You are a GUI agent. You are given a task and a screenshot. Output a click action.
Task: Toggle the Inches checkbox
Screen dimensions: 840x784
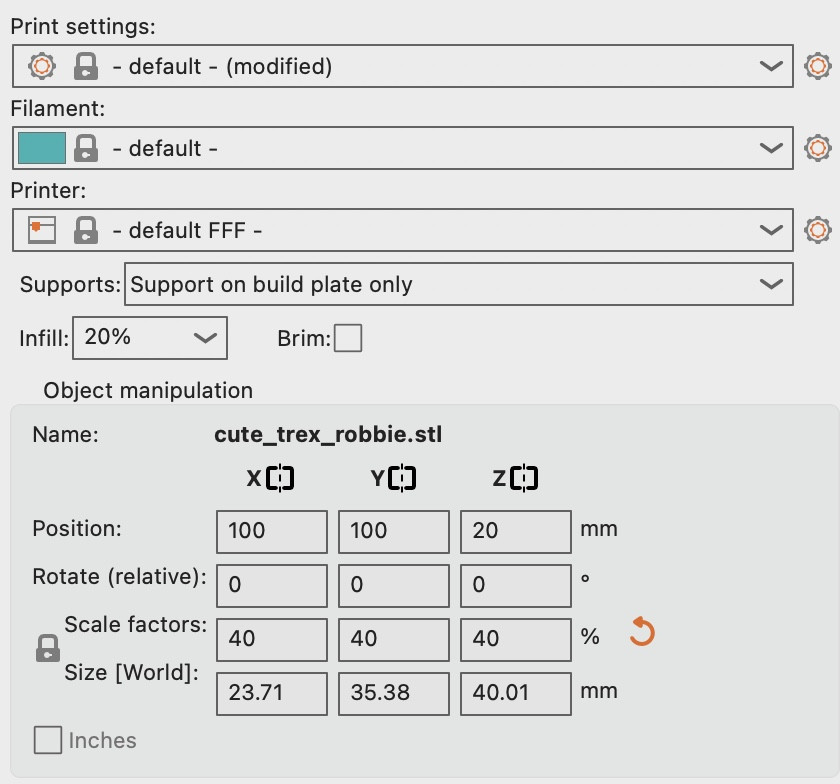tap(48, 741)
